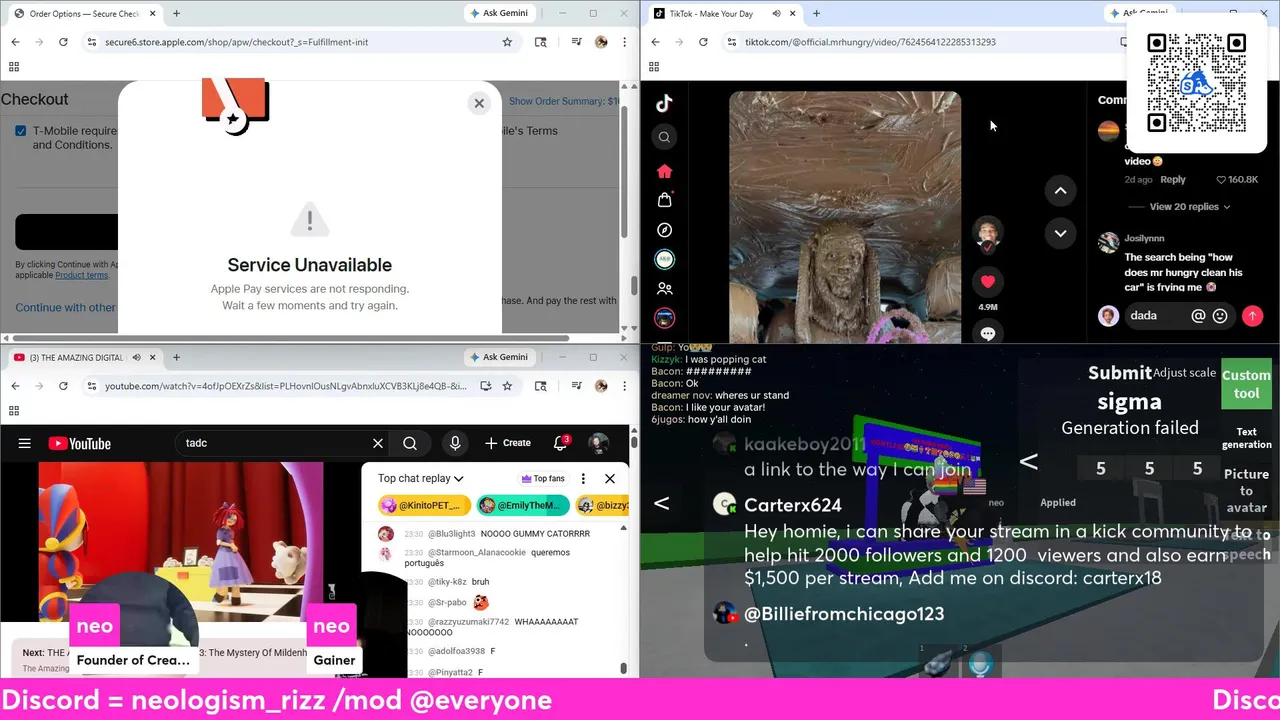Open new tab in YouTube window

[x=176, y=357]
